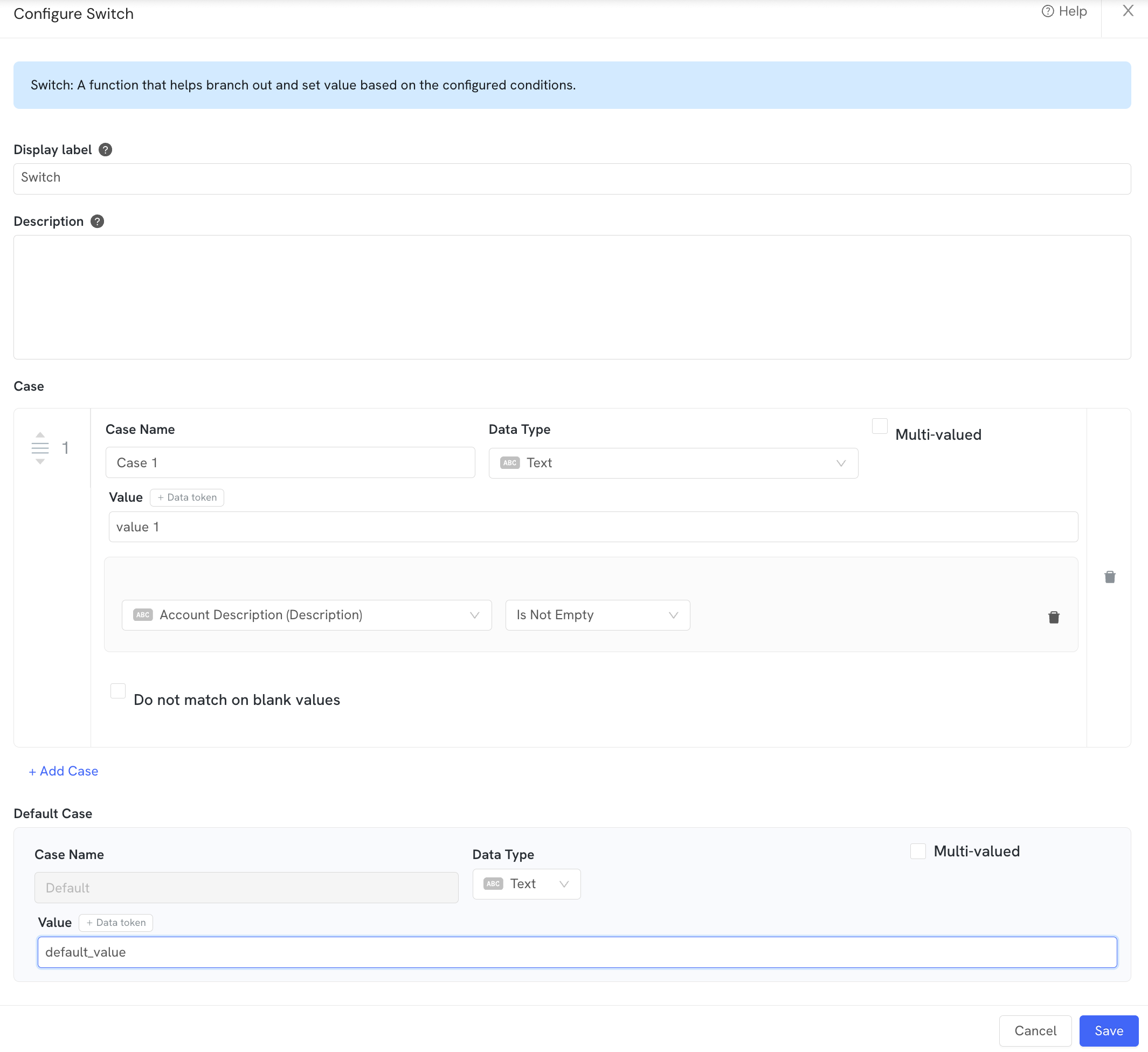Cancel the switch configuration
Screen dimensions: 1148x1052
point(1035,1031)
